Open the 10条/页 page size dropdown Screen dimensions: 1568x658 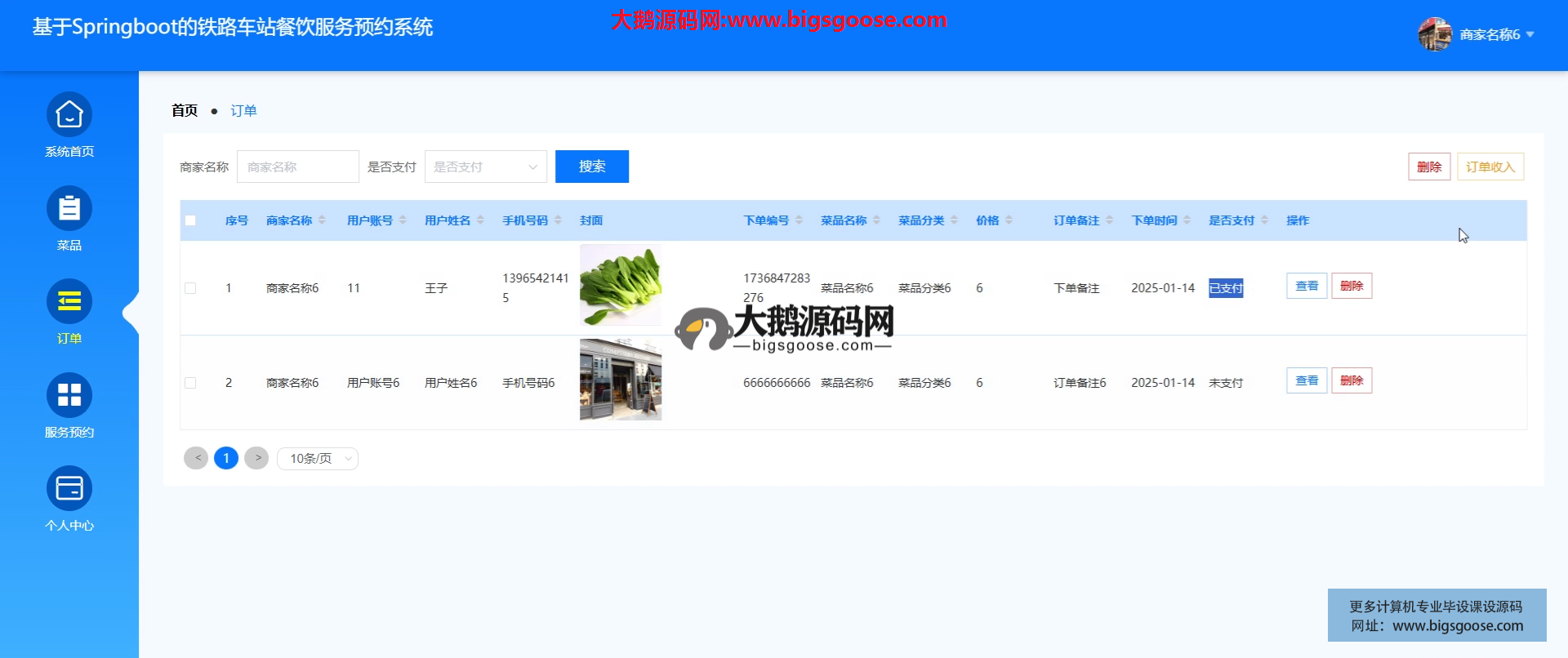click(x=318, y=459)
